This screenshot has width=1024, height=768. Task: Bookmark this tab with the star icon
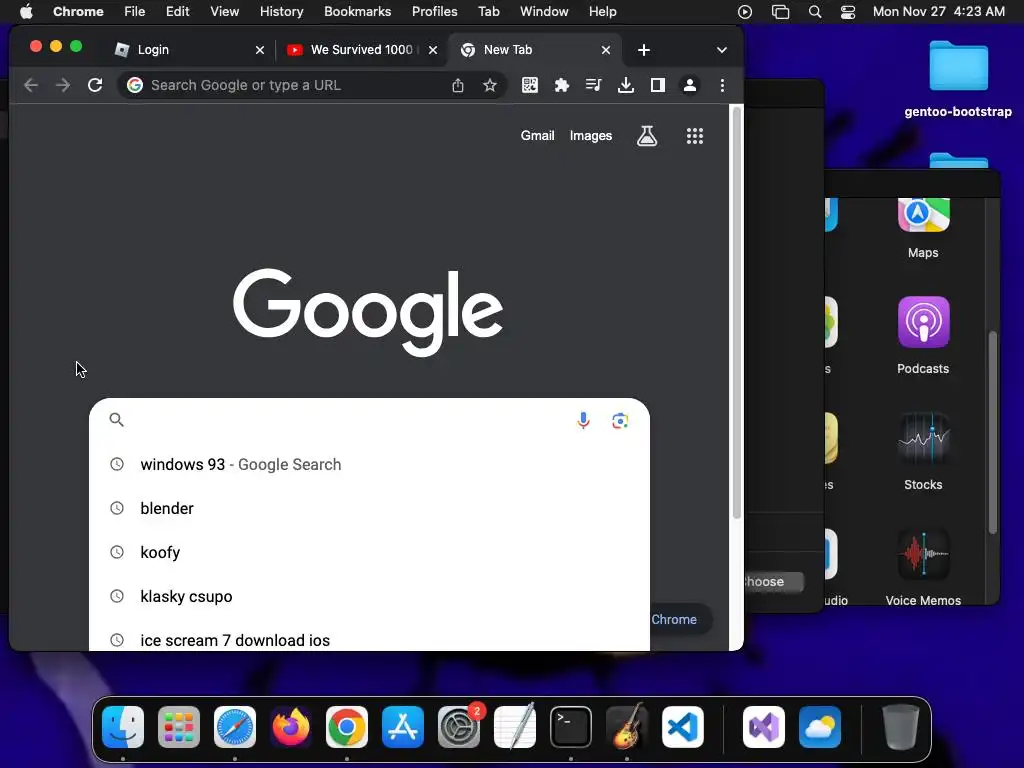490,85
